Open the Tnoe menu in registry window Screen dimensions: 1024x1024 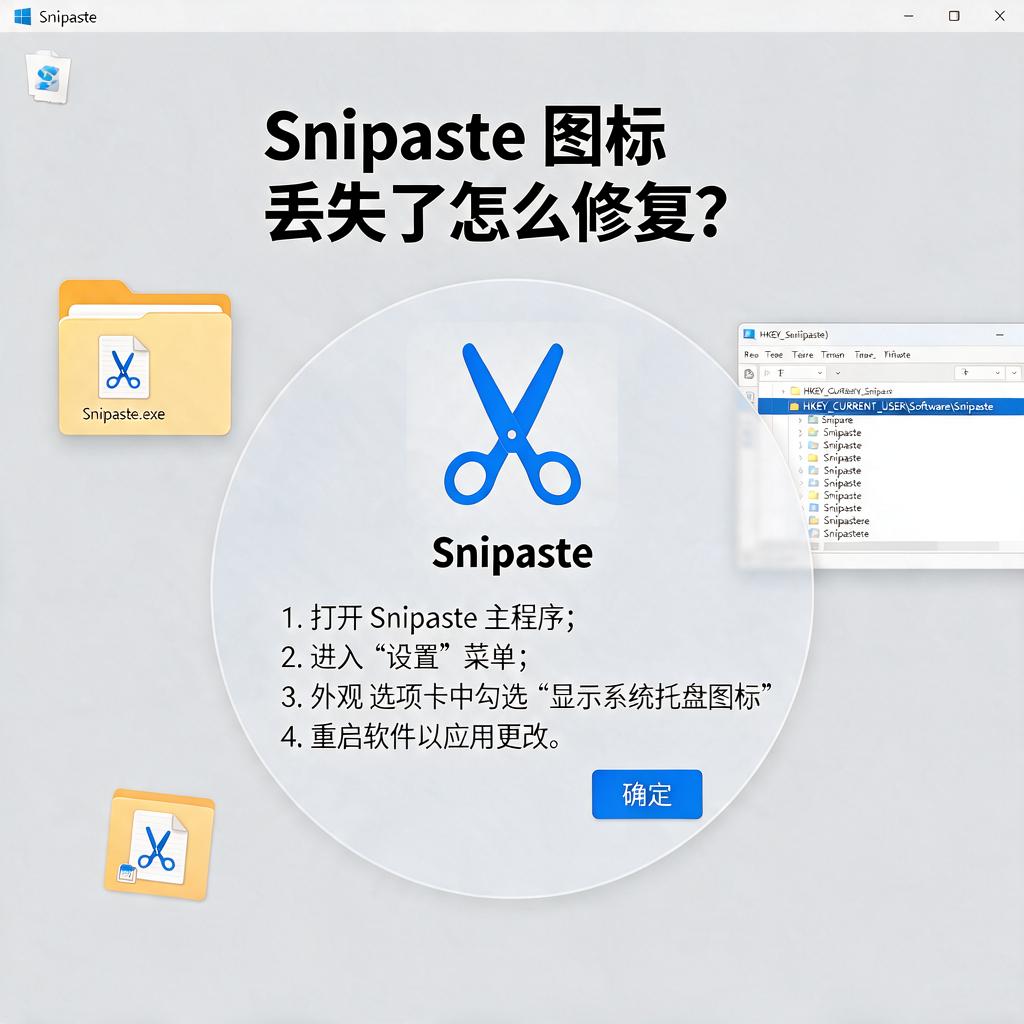tap(865, 355)
